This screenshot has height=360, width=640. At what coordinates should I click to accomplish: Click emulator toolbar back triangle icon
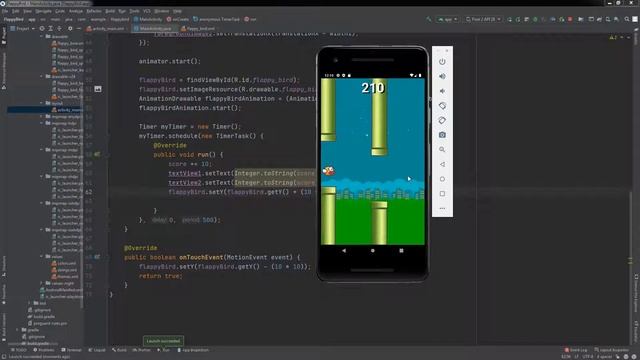tap(442, 164)
